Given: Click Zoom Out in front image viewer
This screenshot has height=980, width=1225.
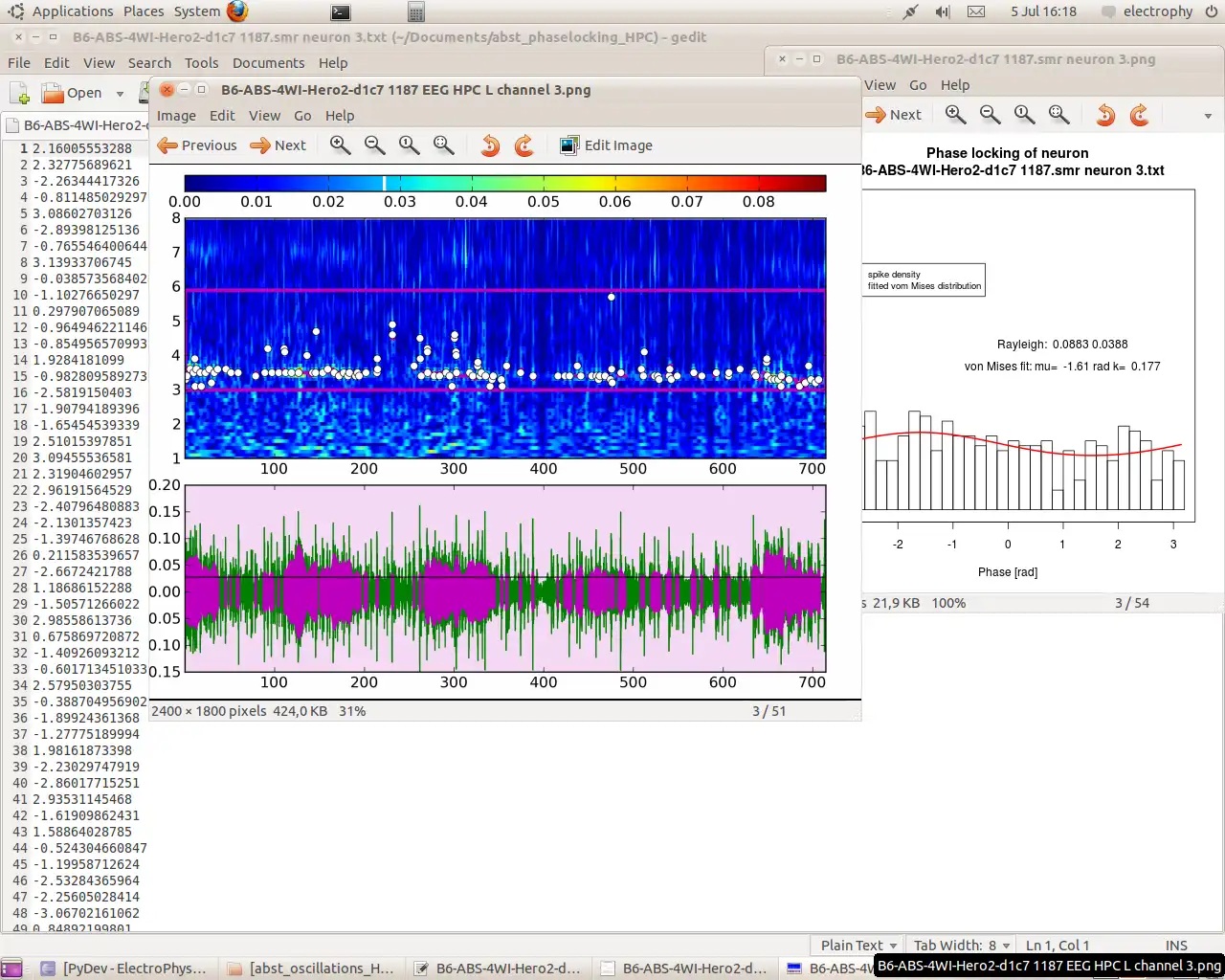Looking at the screenshot, I should tap(374, 145).
